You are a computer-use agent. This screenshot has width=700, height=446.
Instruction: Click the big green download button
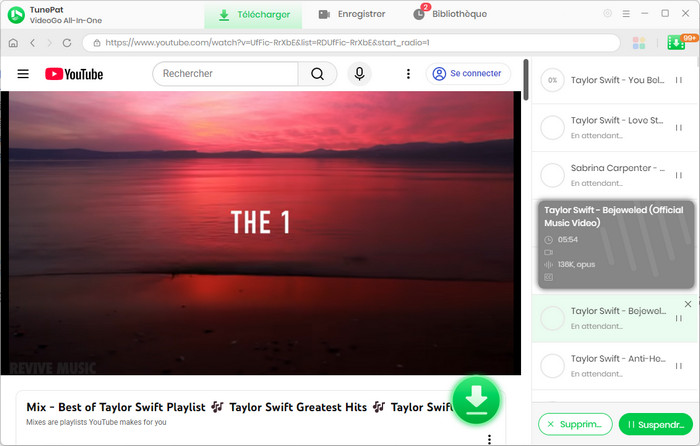pos(476,400)
